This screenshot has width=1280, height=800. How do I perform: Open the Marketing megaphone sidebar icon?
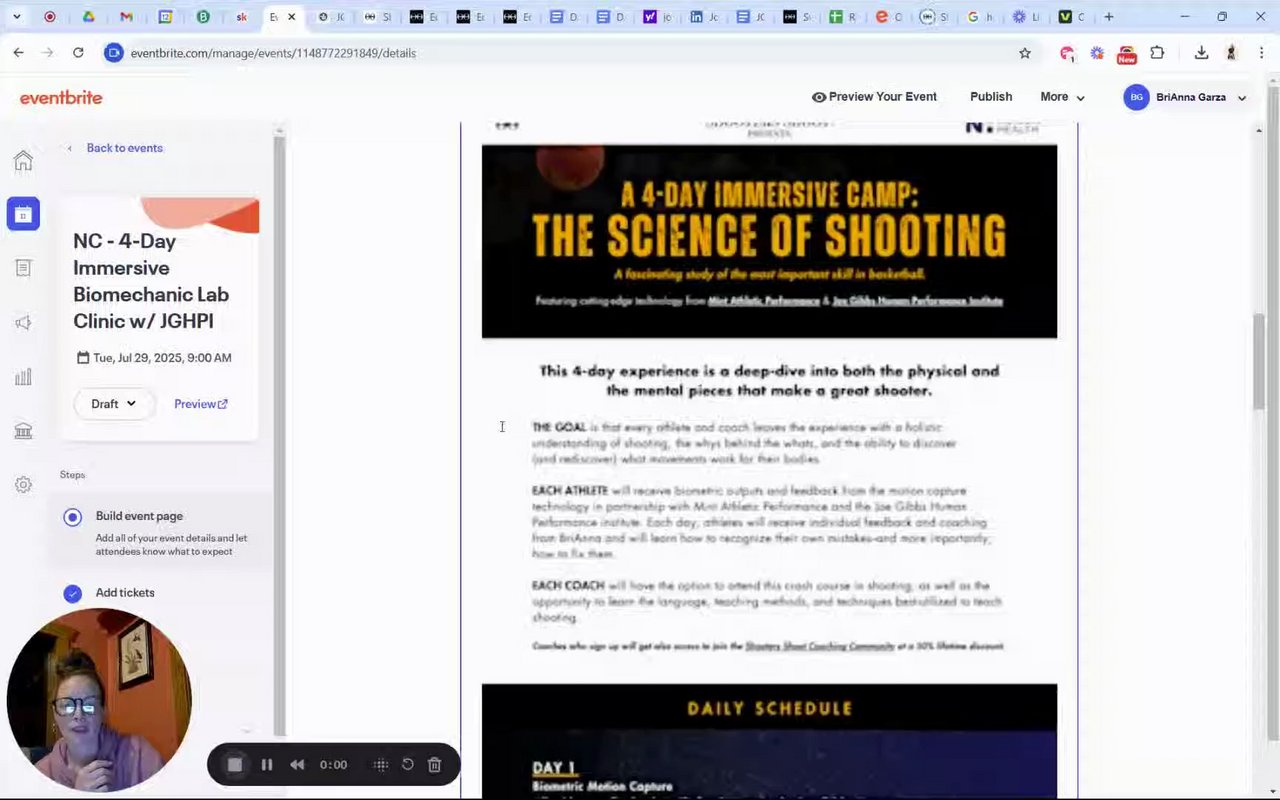coord(23,322)
